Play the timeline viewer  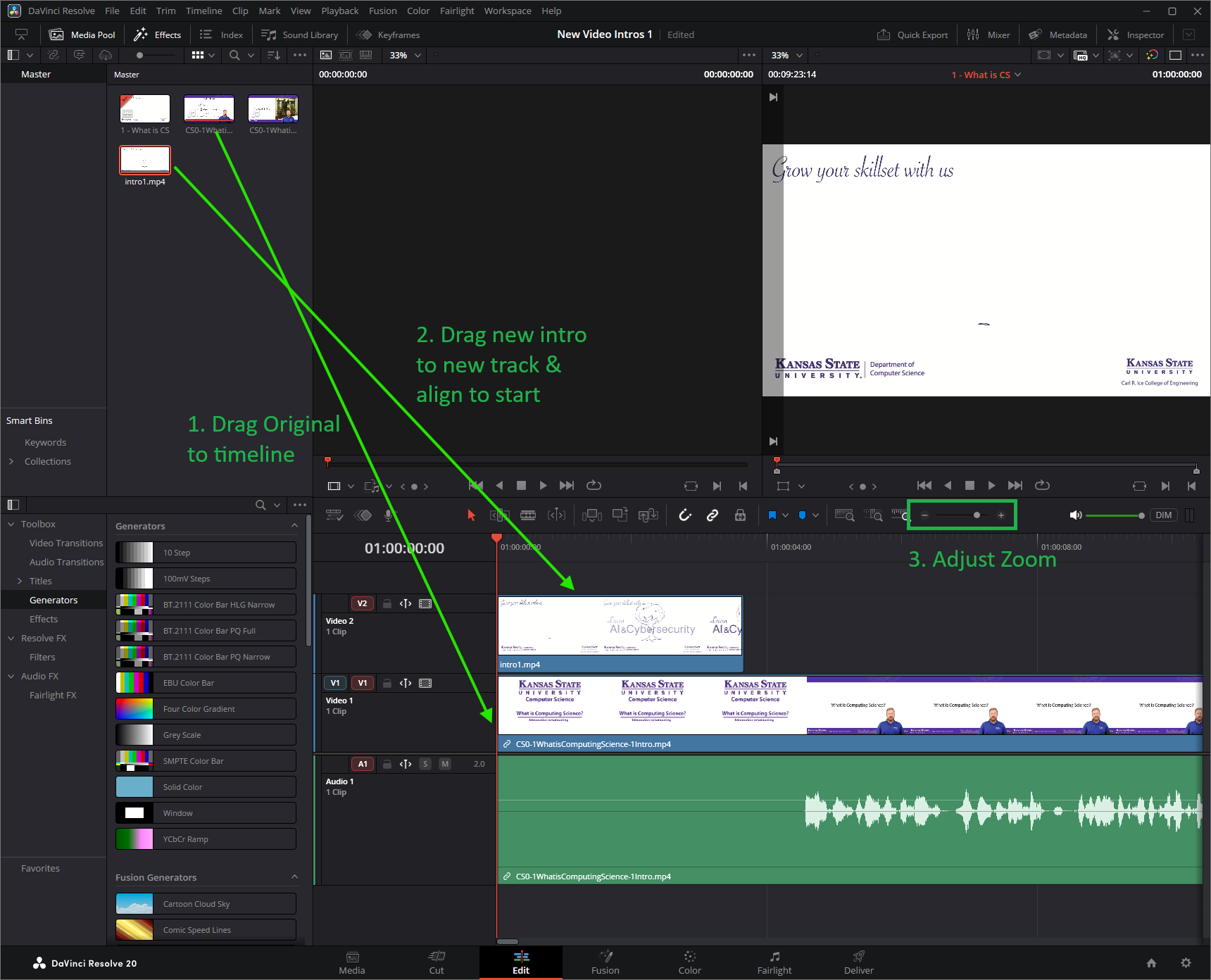click(x=991, y=485)
